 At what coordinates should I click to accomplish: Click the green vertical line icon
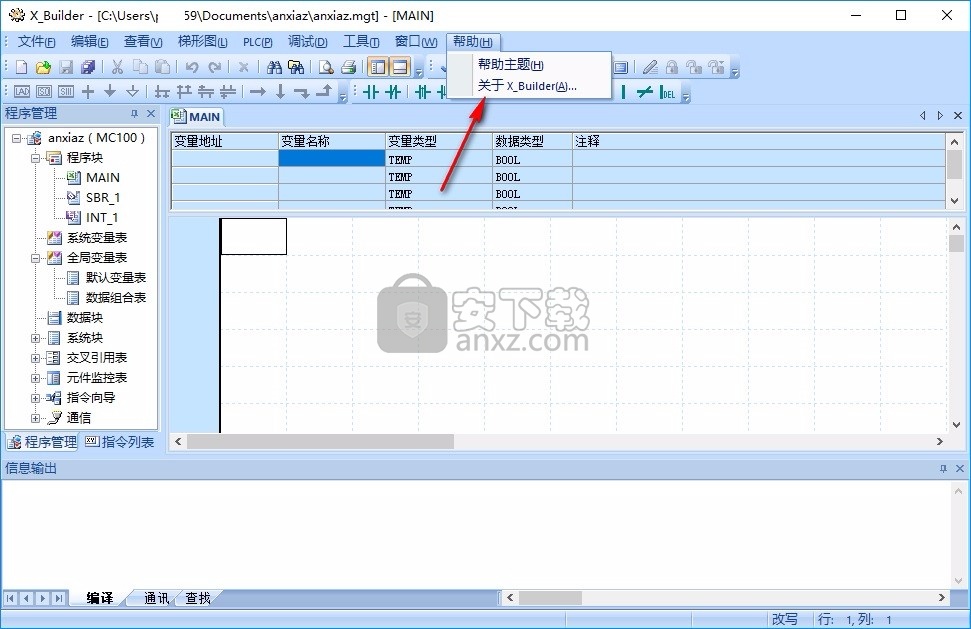623,92
